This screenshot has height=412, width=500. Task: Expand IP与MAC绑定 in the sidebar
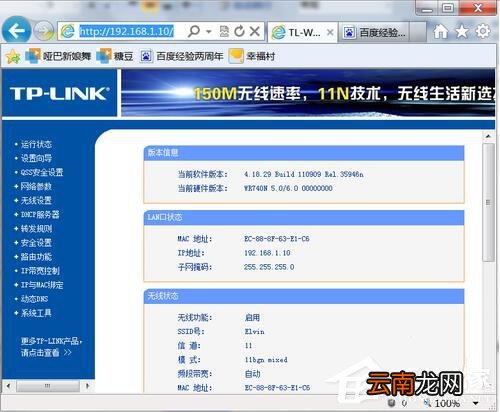tap(42, 285)
